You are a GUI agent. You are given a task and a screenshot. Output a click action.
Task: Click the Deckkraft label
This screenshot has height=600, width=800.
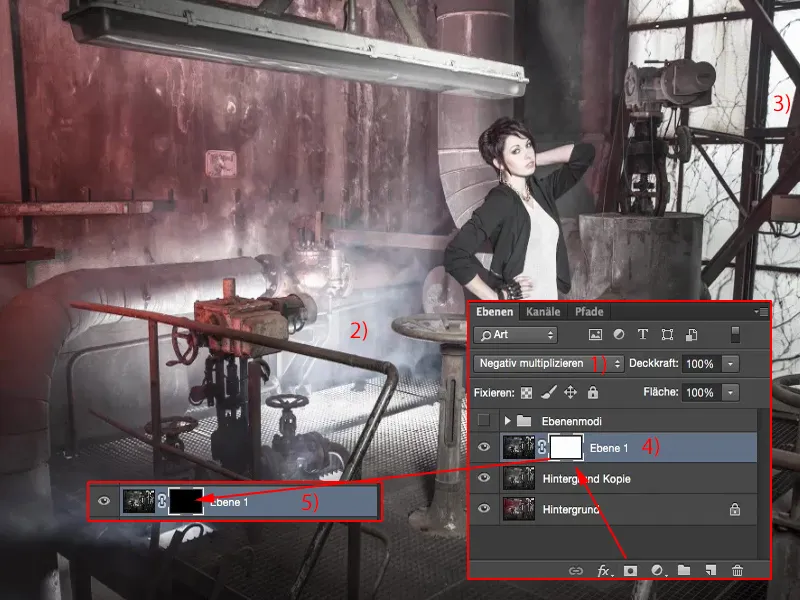654,363
